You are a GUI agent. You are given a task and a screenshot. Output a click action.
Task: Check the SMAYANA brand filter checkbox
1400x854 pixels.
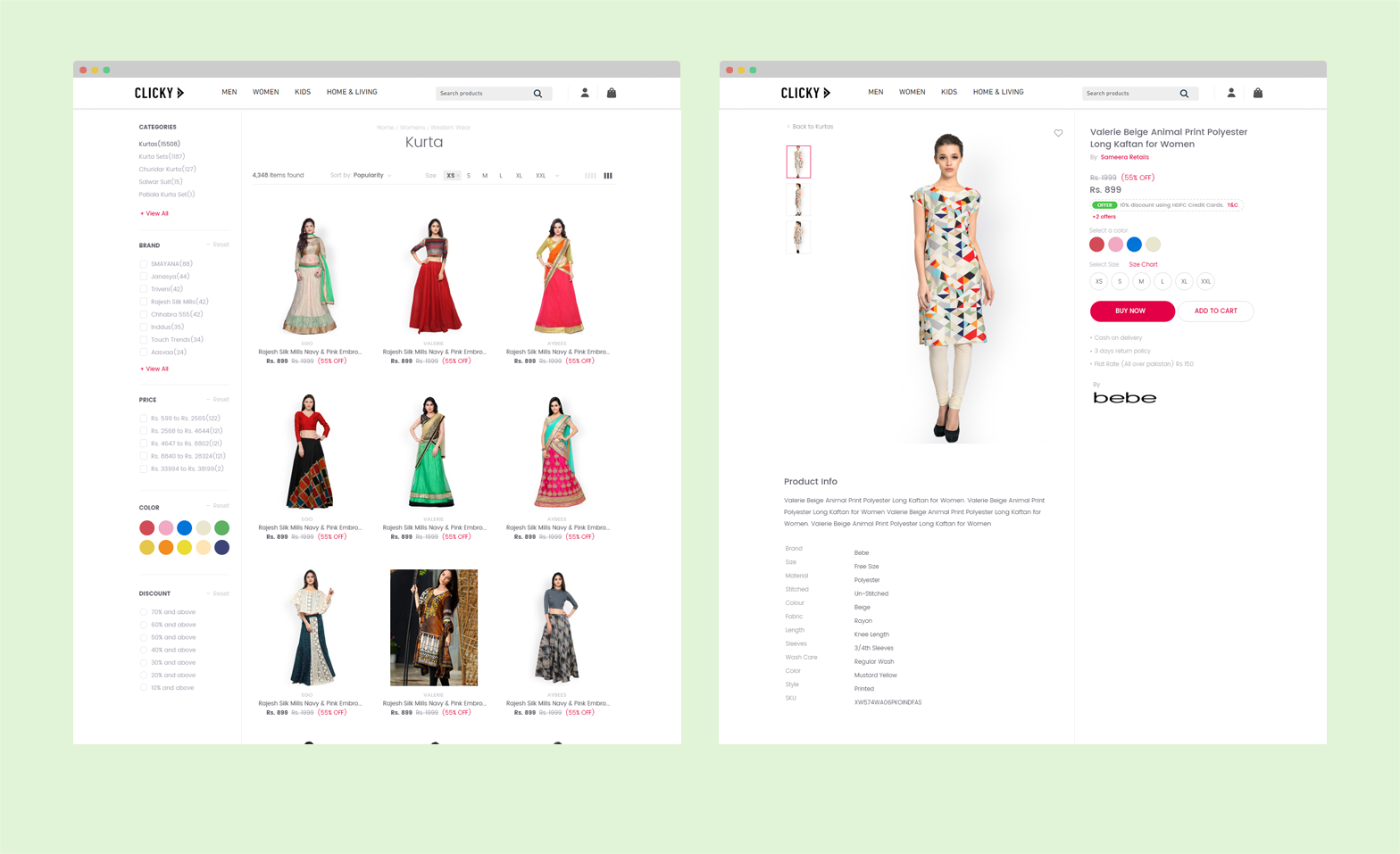click(144, 264)
